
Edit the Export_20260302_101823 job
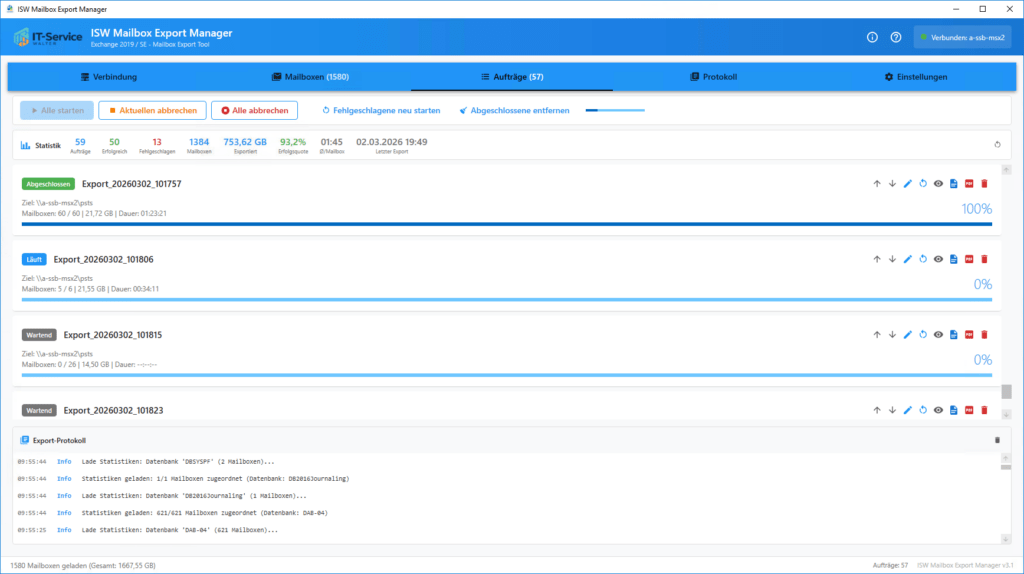908,411
